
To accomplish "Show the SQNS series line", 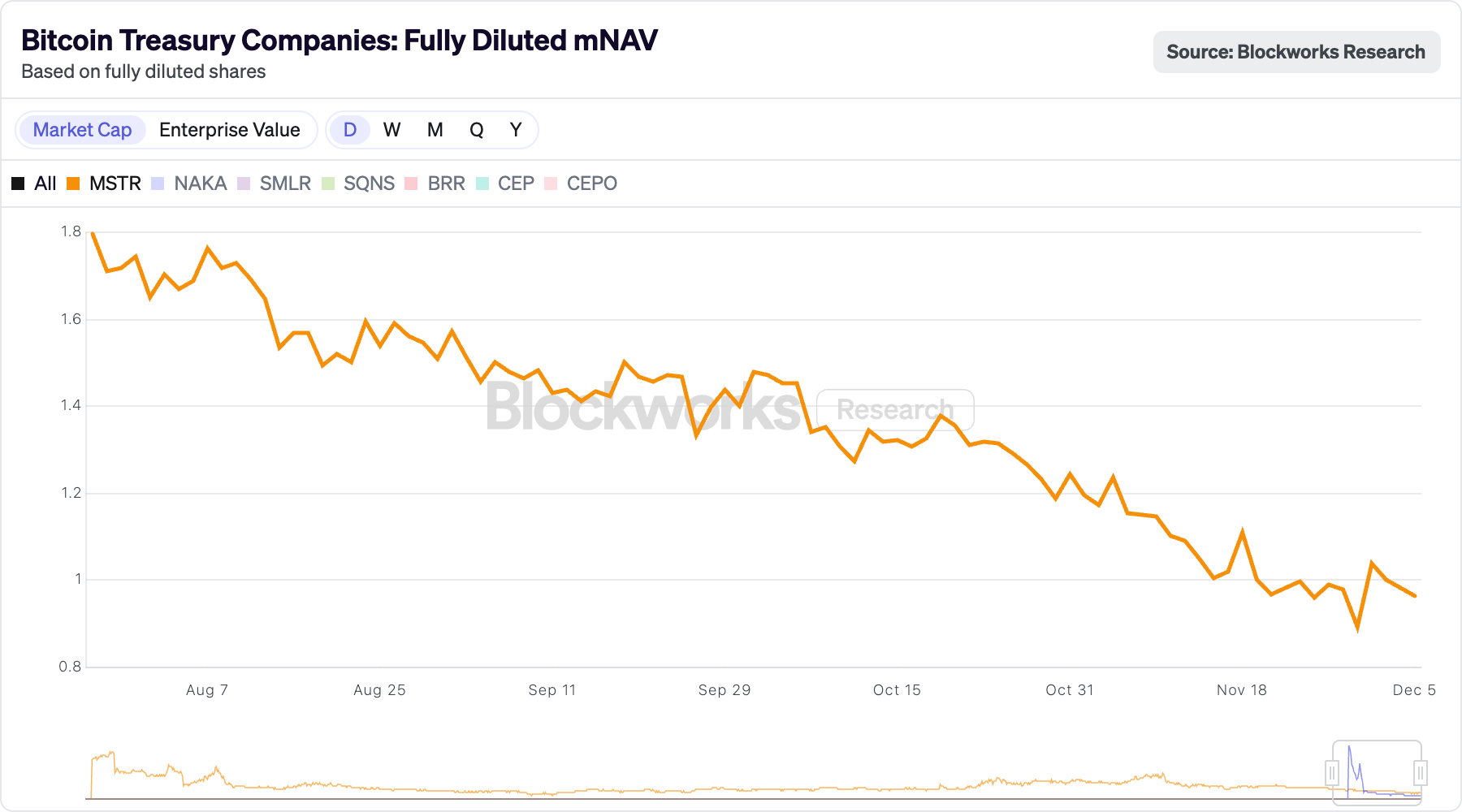I will click(358, 184).
